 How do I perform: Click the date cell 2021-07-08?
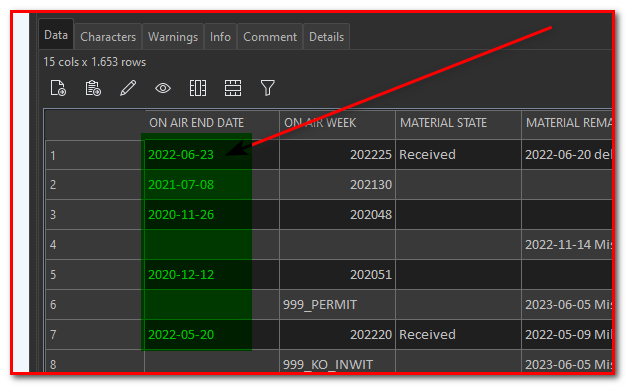pyautogui.click(x=212, y=185)
